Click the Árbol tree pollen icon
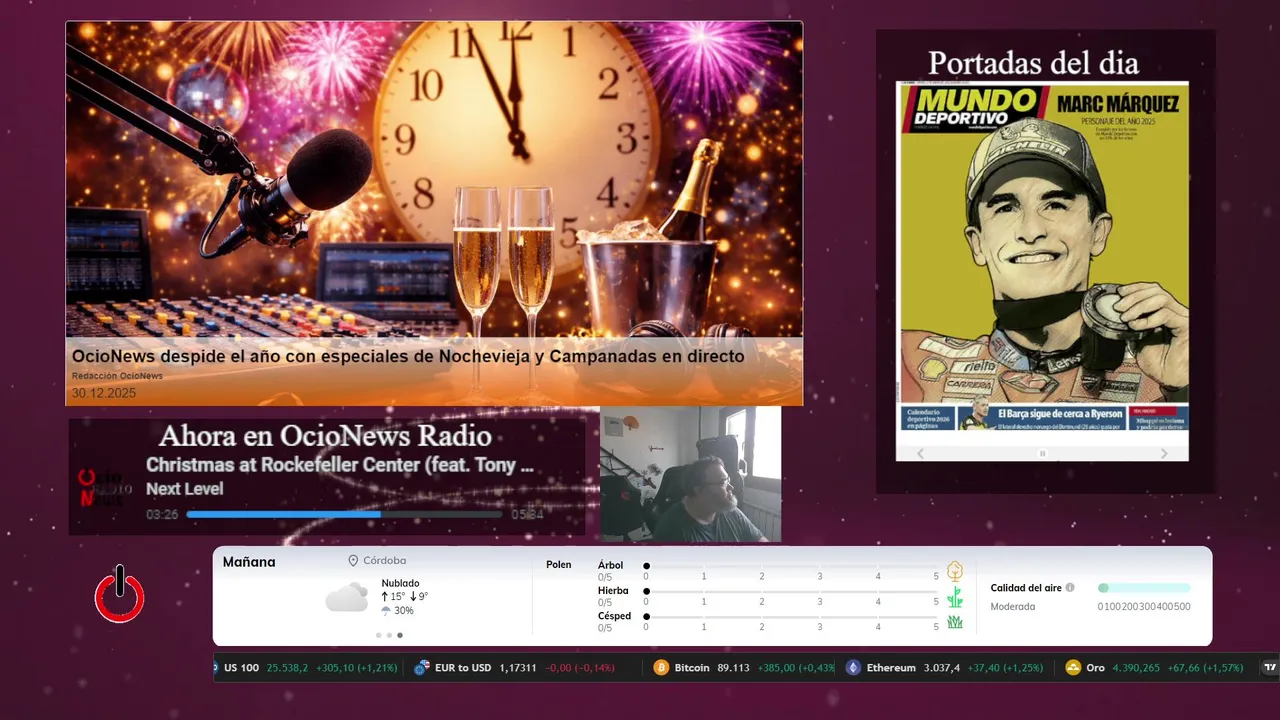Screen dimensions: 1280x720 [955, 571]
